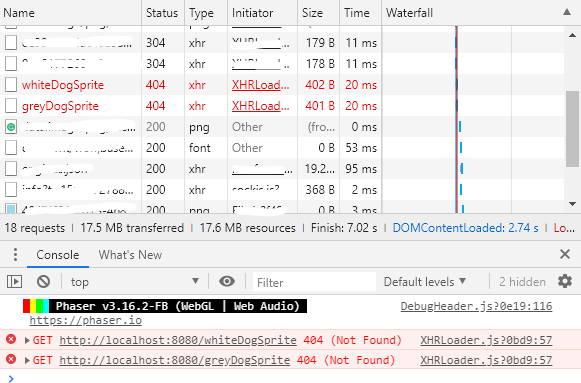Click the 95 ms time cell
The height and width of the screenshot is (383, 581).
[x=361, y=169]
